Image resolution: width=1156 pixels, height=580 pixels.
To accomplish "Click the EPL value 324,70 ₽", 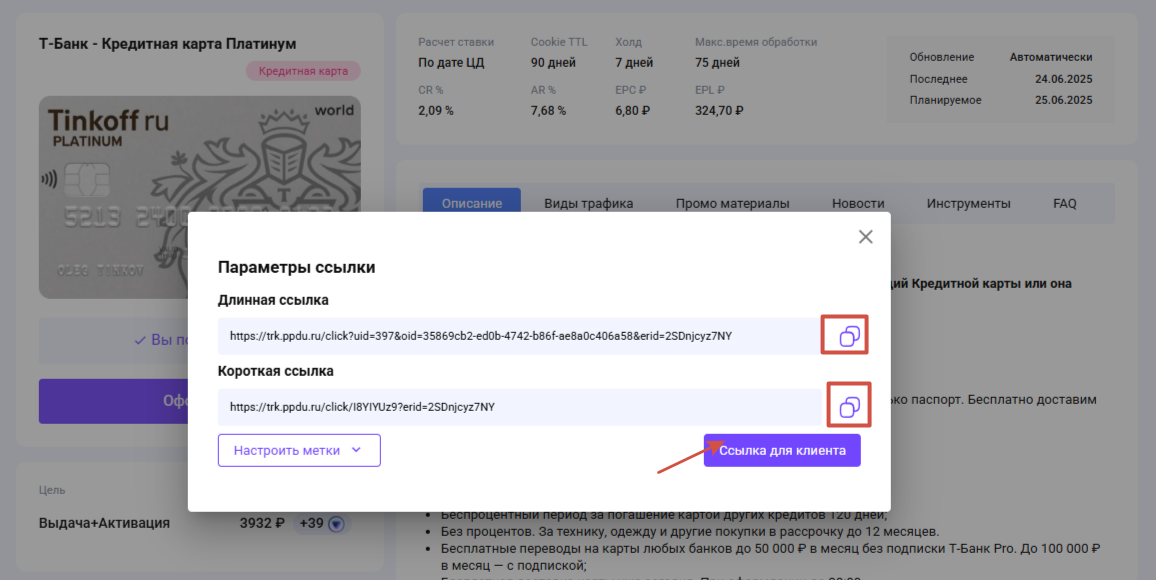I will (719, 111).
